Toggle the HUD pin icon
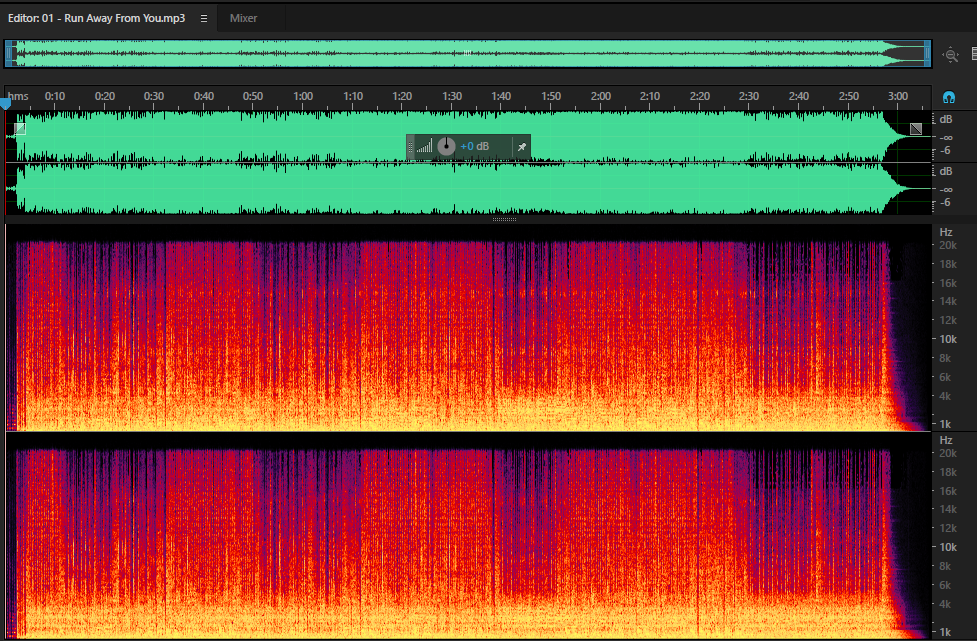The image size is (977, 641). [x=522, y=147]
